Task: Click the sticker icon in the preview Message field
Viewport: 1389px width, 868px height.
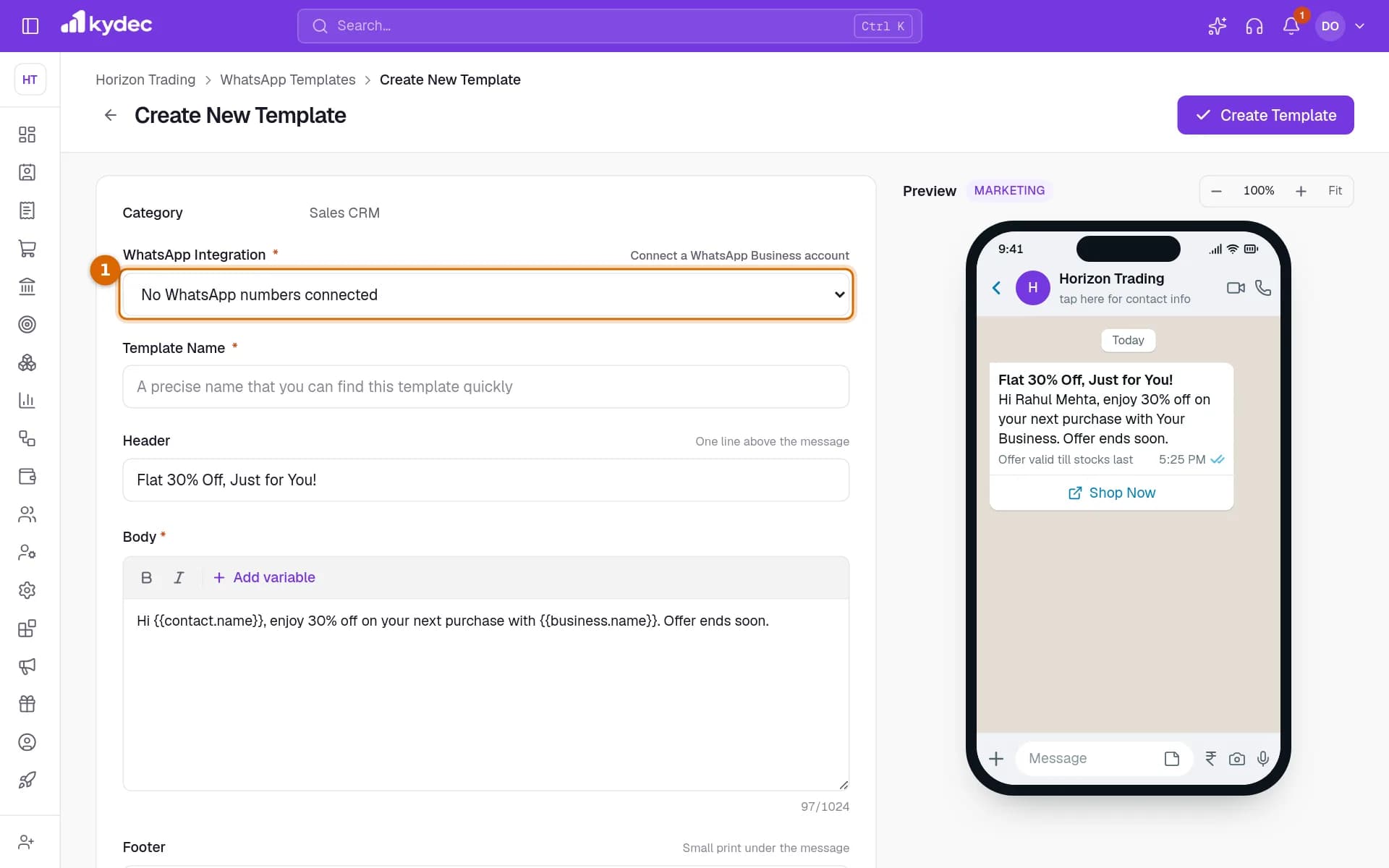Action: pos(1172,759)
